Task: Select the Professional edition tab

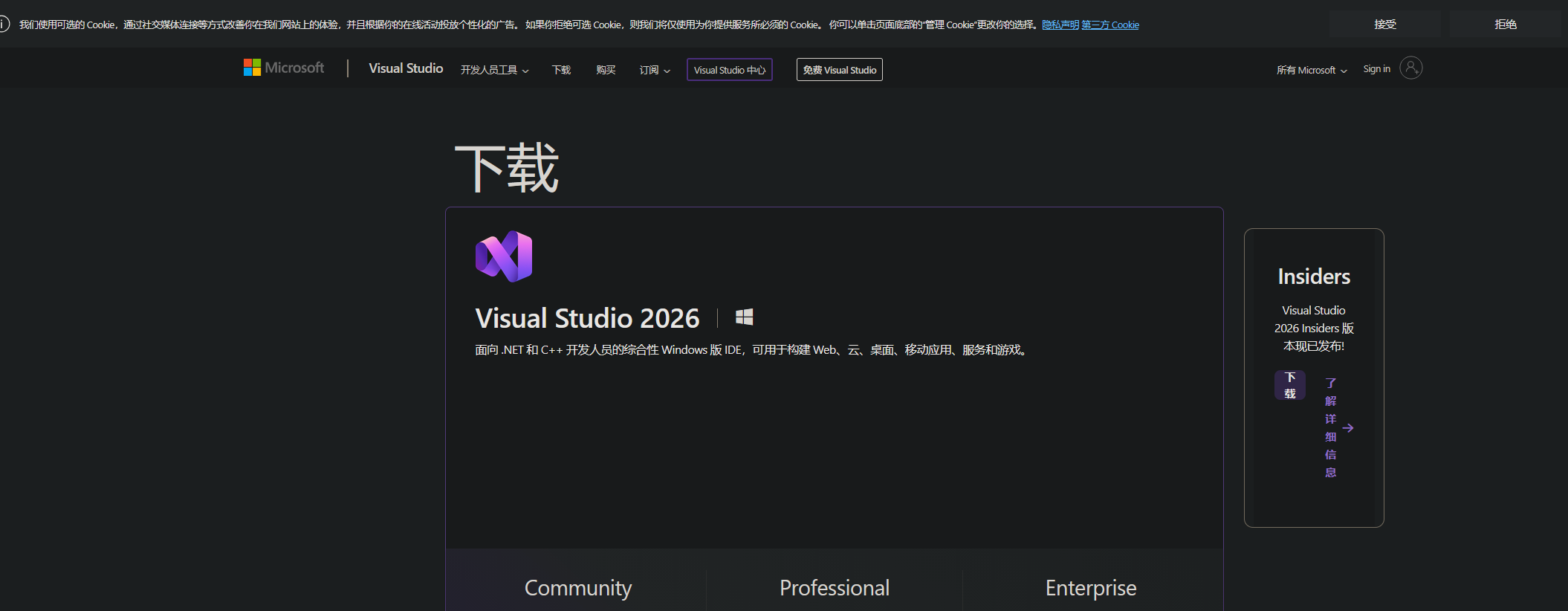Action: coord(835,587)
